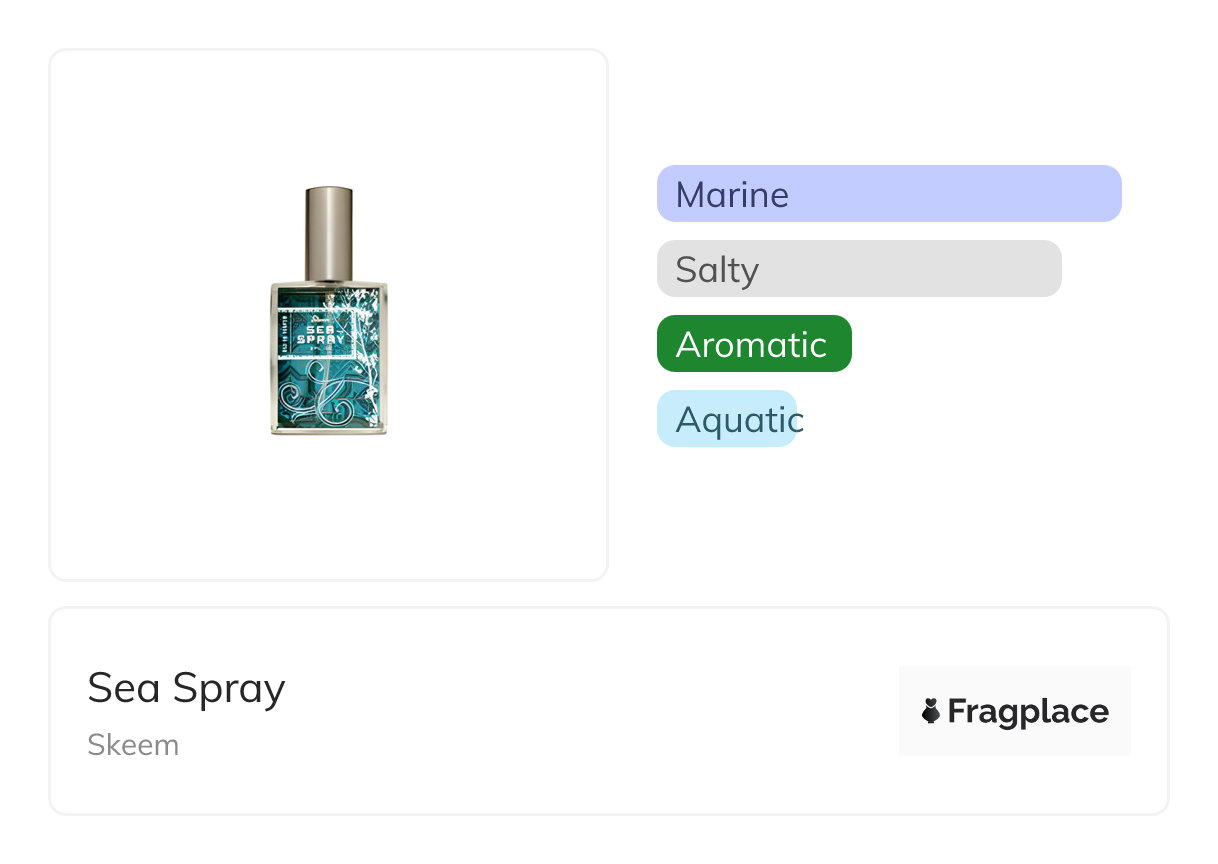
Task: Open the Skeem brand link
Action: coord(133,745)
